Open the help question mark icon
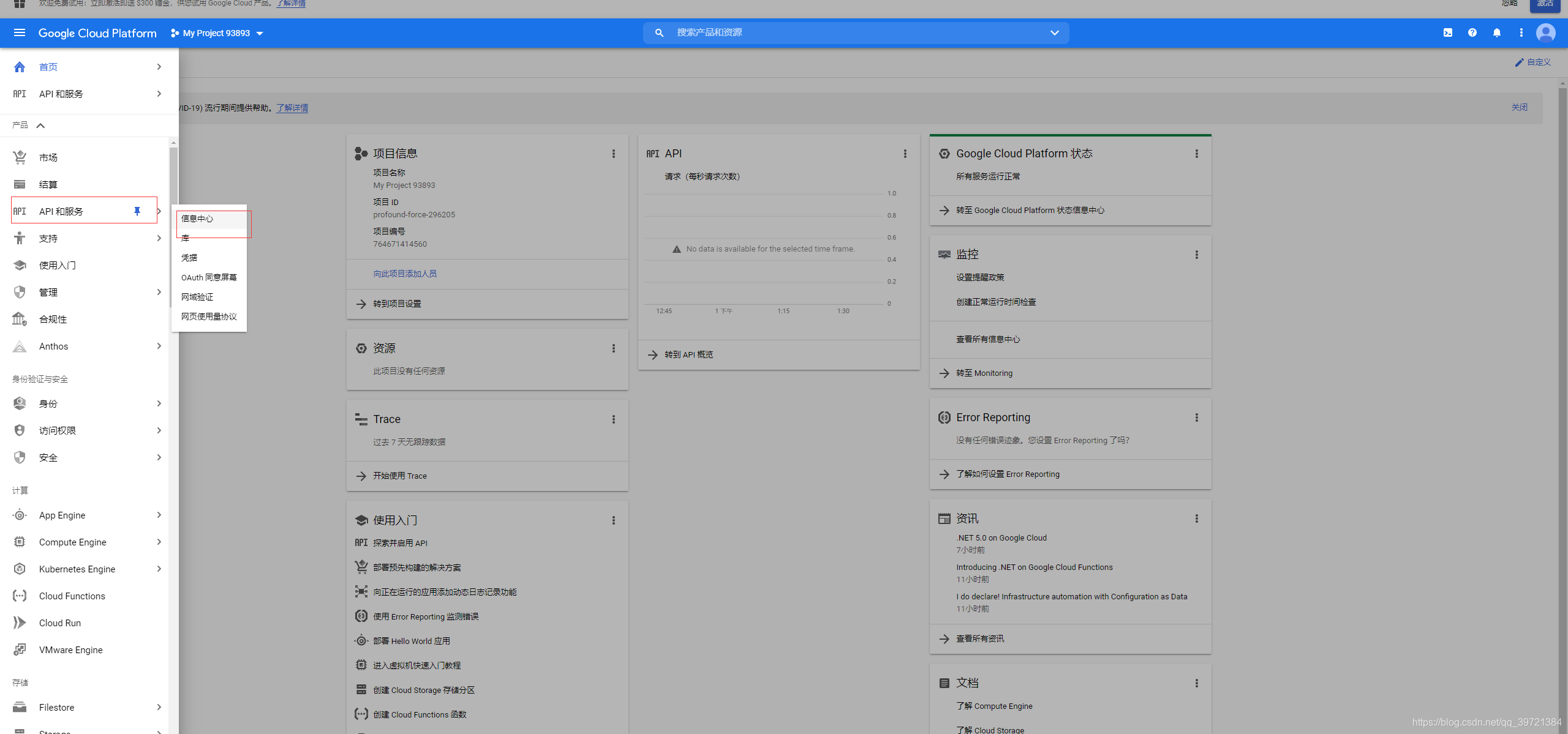1568x734 pixels. click(x=1472, y=33)
